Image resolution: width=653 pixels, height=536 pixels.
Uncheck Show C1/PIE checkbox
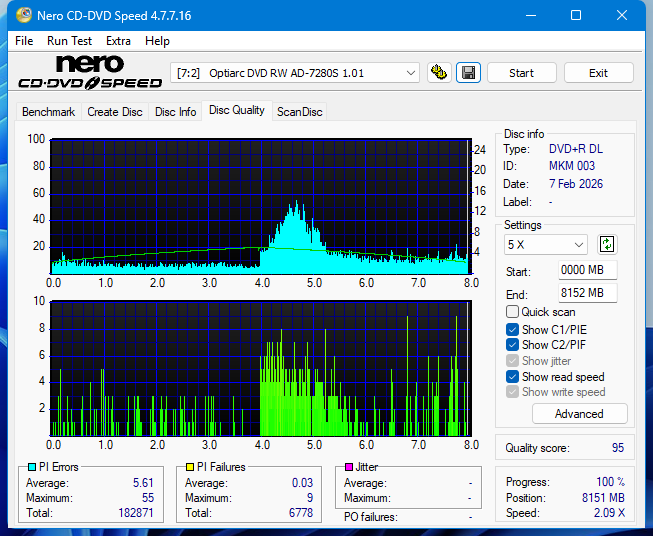[x=513, y=329]
